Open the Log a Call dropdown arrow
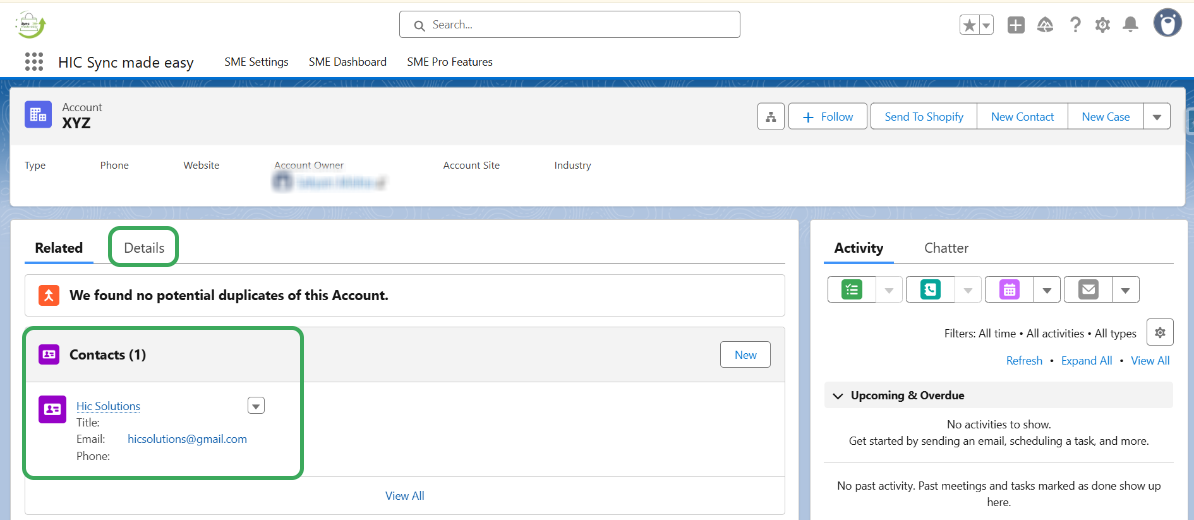 968,289
